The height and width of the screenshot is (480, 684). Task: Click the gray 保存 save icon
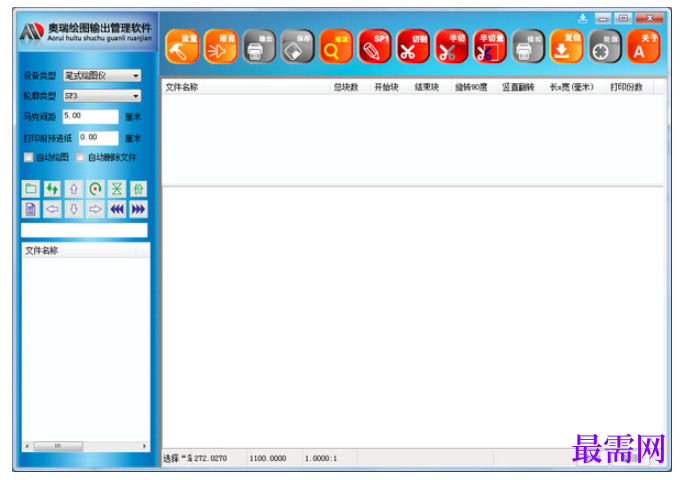tap(298, 47)
